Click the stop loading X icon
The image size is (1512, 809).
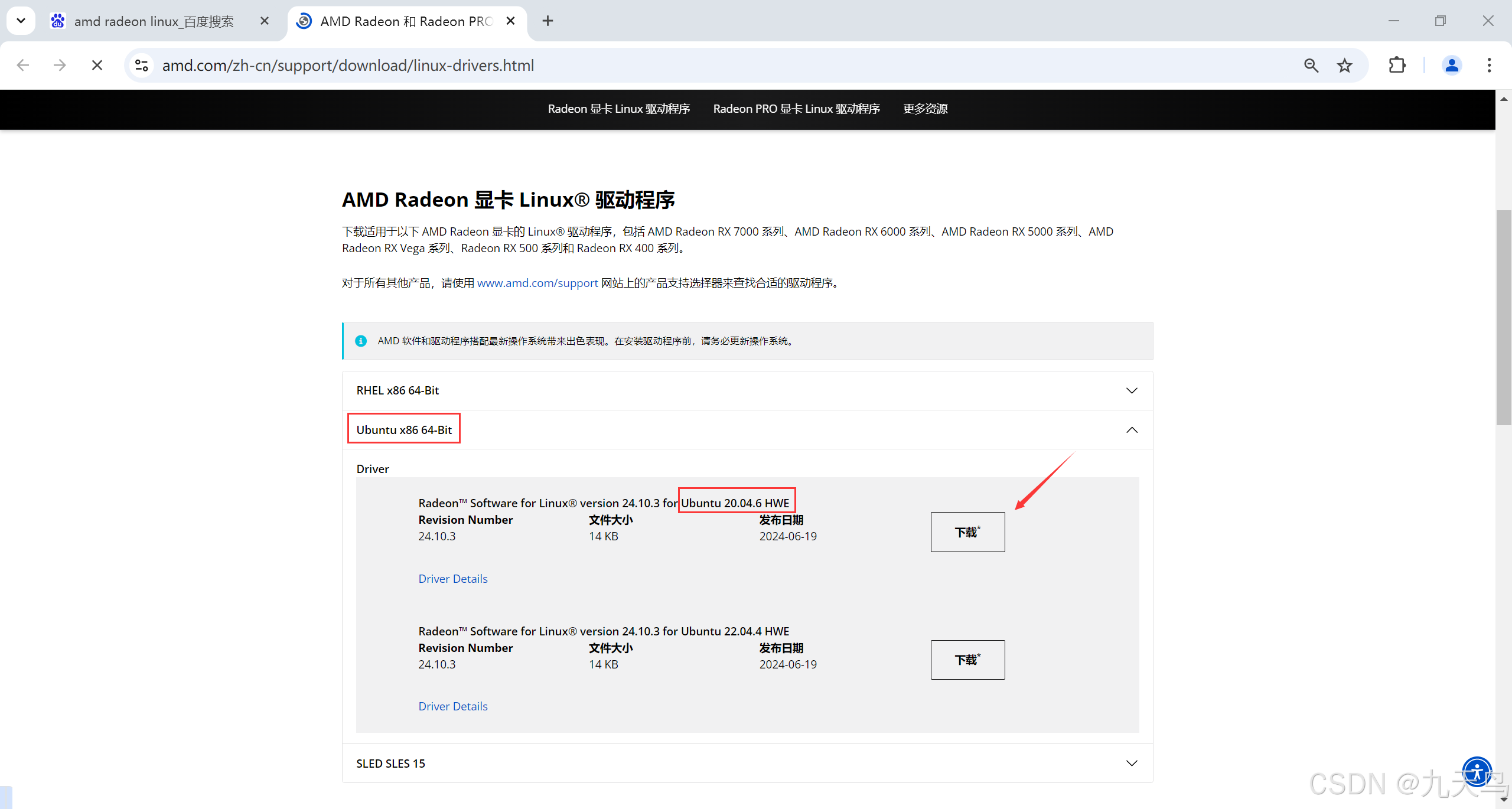tap(97, 65)
